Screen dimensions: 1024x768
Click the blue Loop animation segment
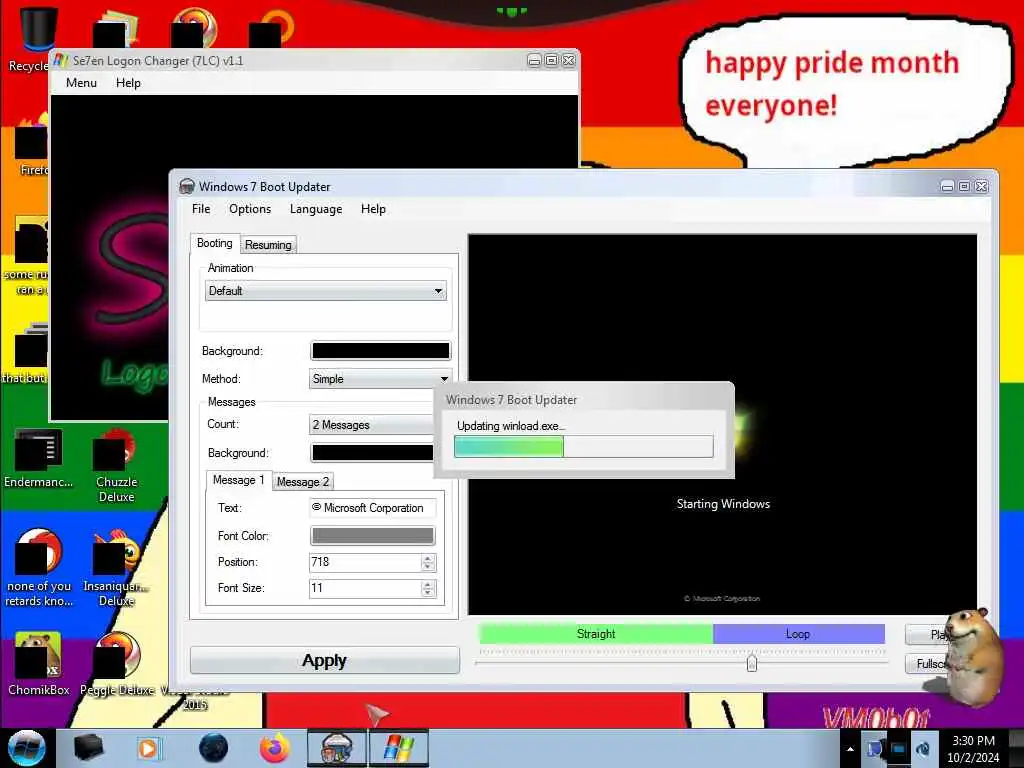click(x=799, y=634)
